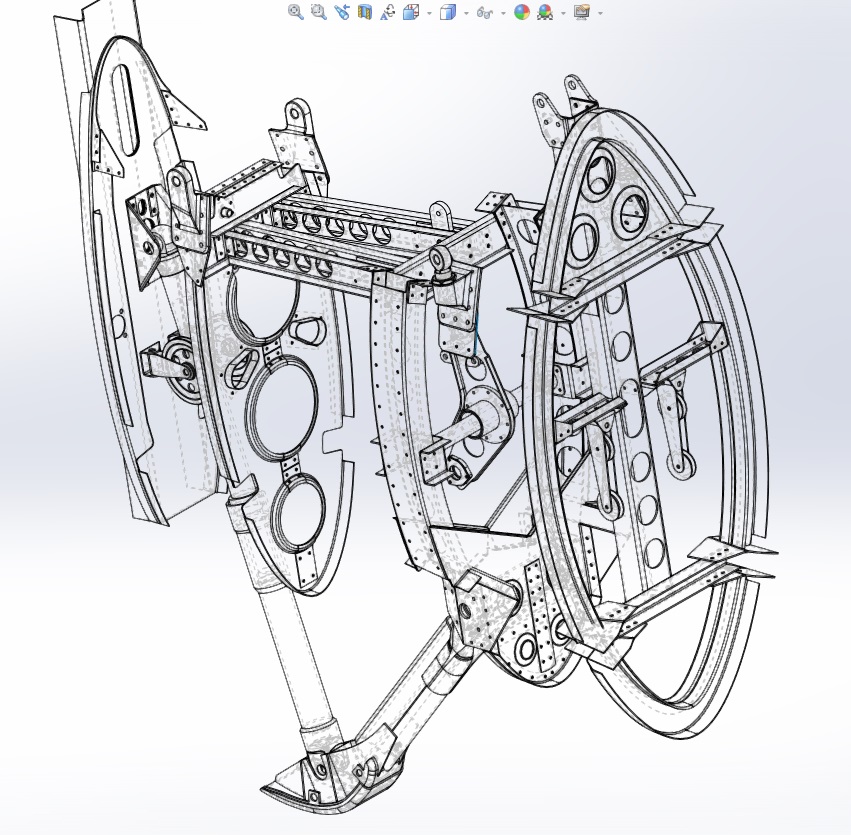Click the Hide/Show Items glasses icon
Screen dimensions: 851x835
pos(484,12)
